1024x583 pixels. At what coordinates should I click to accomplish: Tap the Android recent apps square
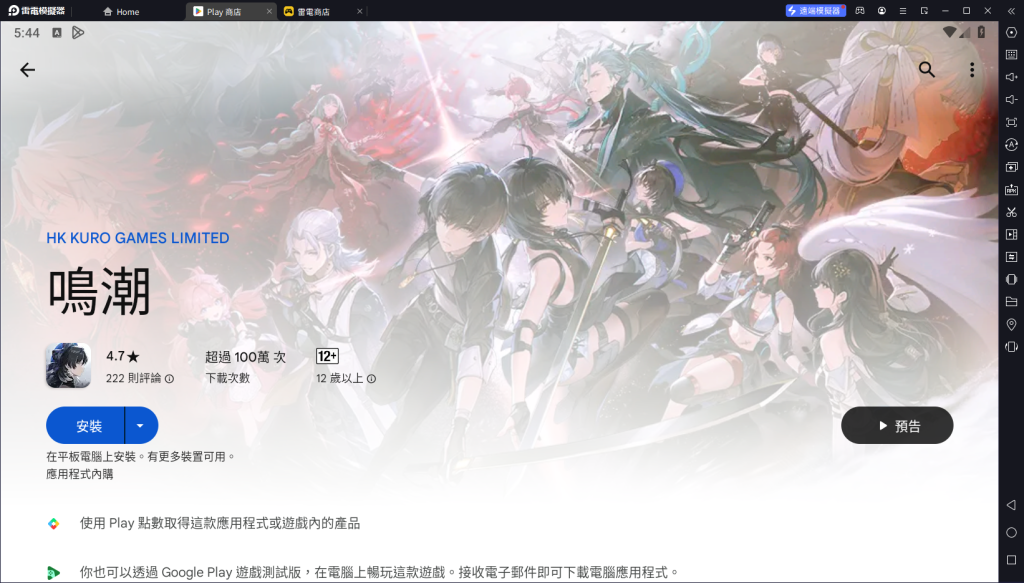1012,560
